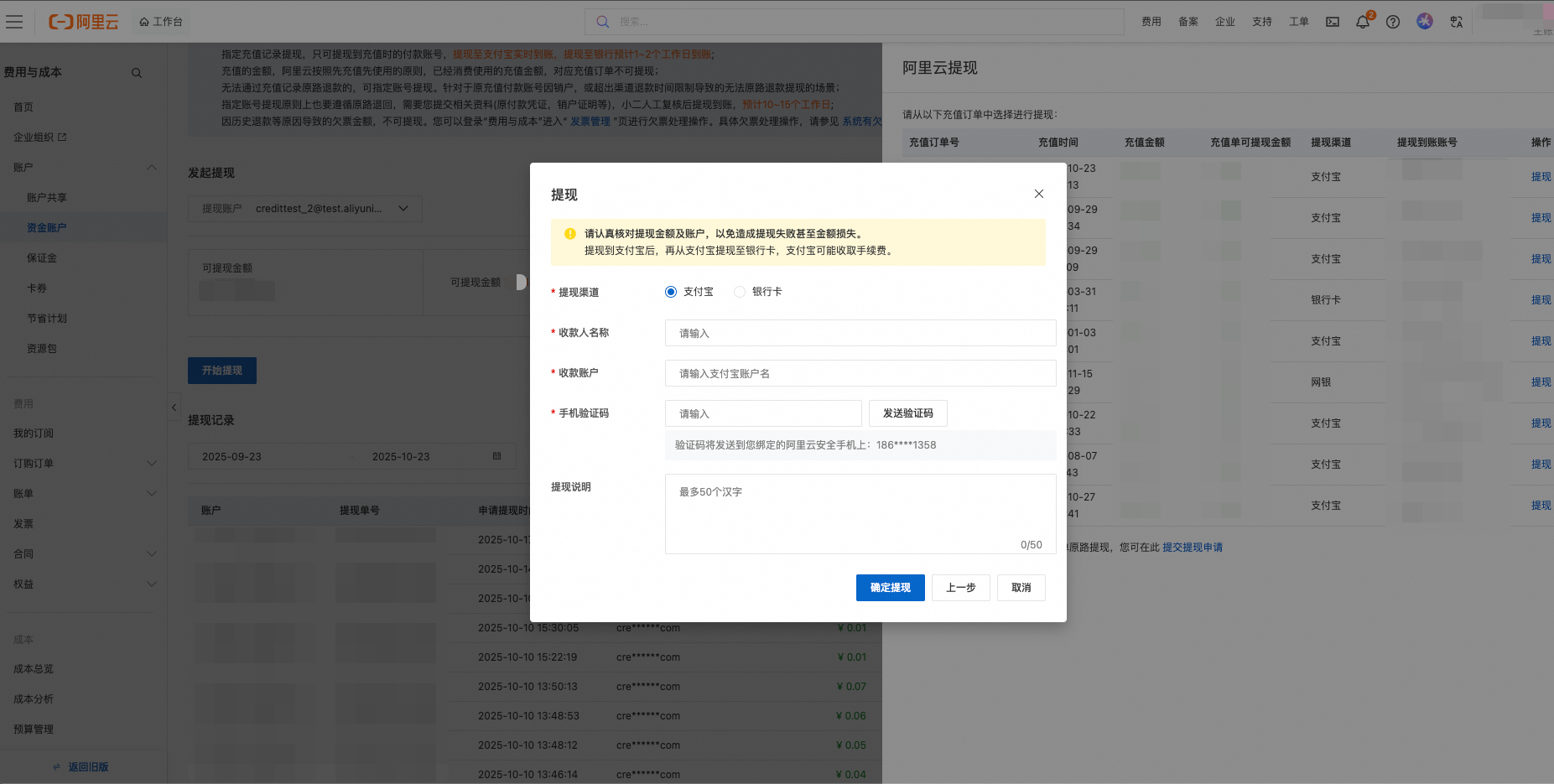Open the 费用 top menu
Viewport: 1554px width, 784px height.
(1151, 22)
